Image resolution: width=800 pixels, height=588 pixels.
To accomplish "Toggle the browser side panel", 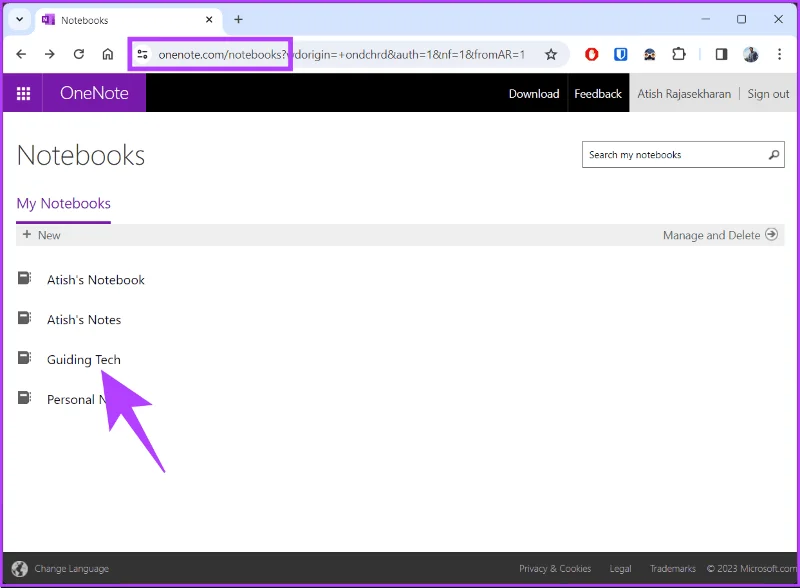I will click(x=721, y=54).
